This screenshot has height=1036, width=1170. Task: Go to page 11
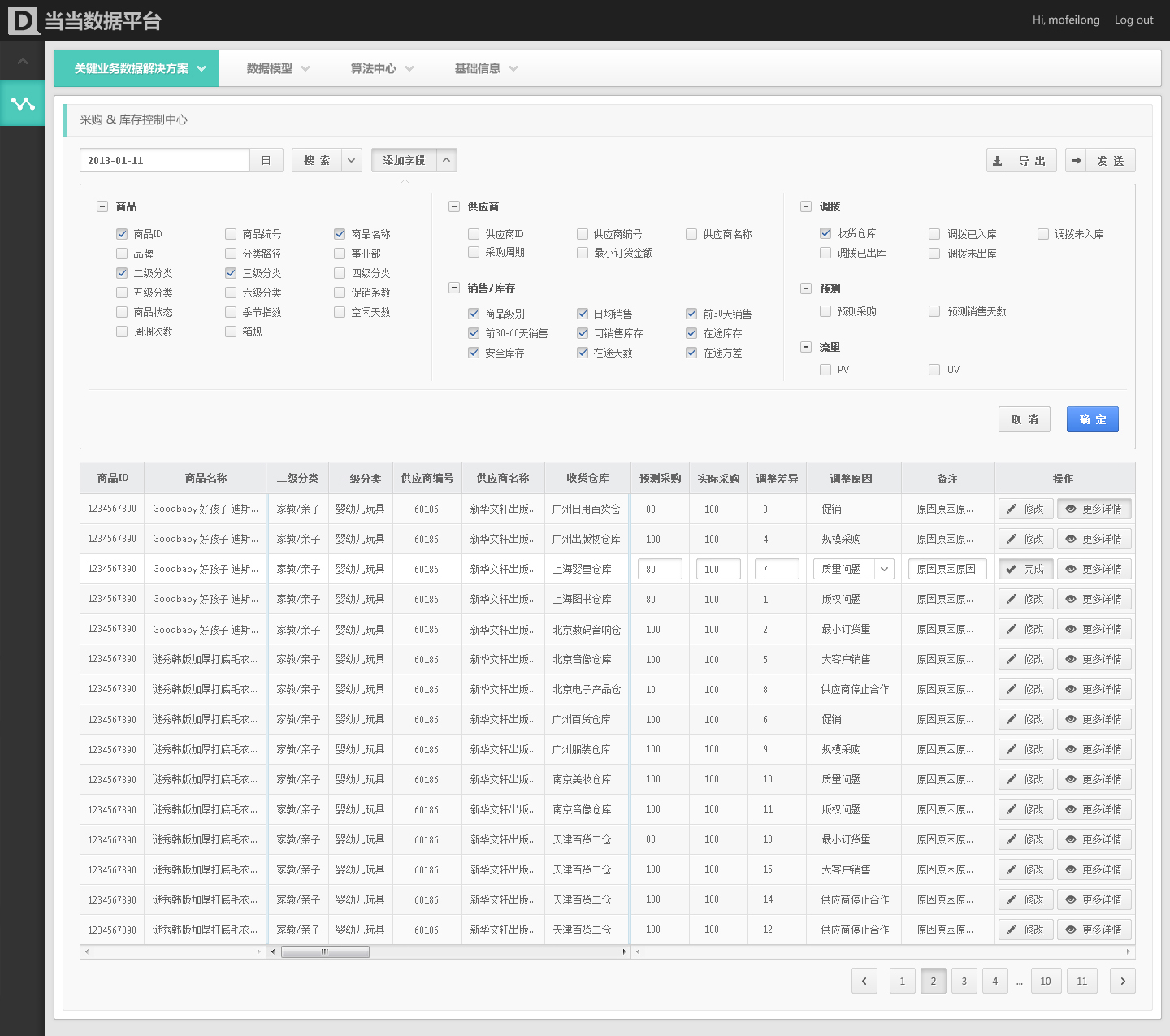(x=1082, y=981)
